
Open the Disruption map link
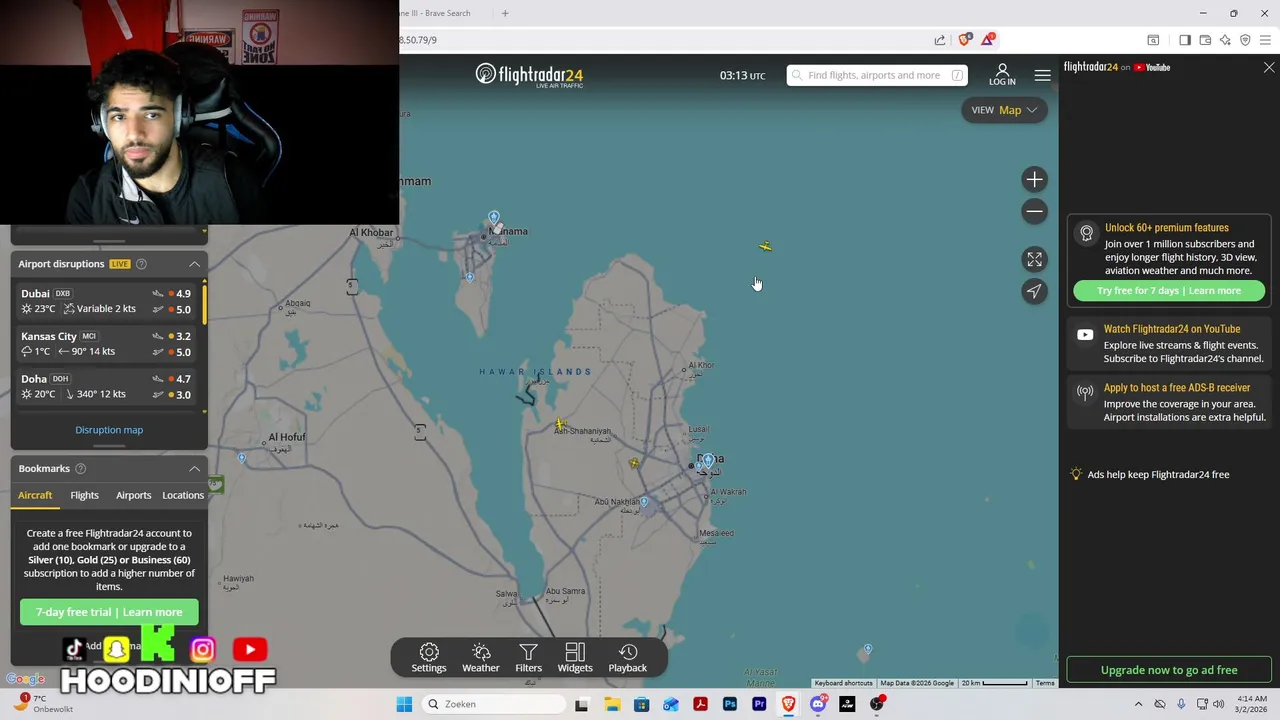(109, 430)
